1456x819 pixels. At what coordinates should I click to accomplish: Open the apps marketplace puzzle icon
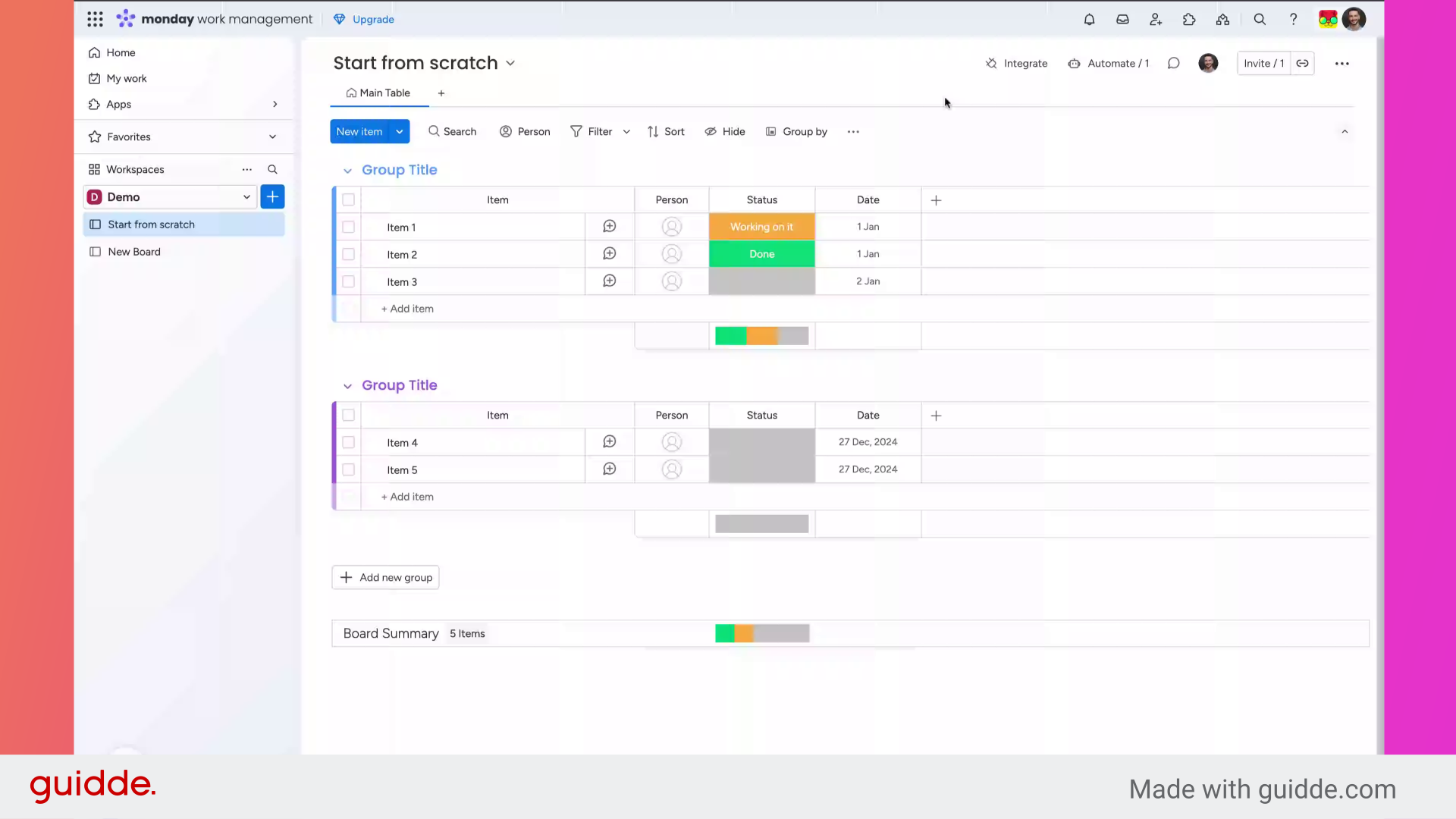(x=1189, y=20)
